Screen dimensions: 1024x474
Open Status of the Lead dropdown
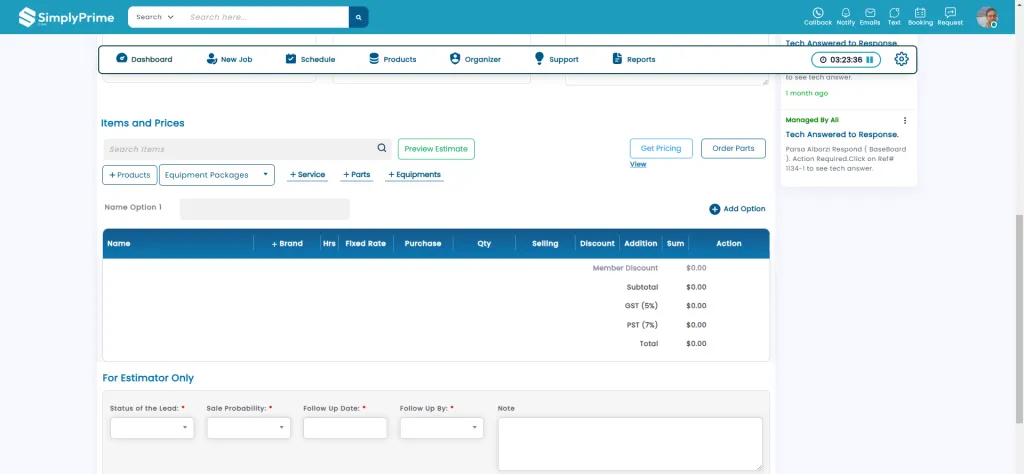point(152,428)
